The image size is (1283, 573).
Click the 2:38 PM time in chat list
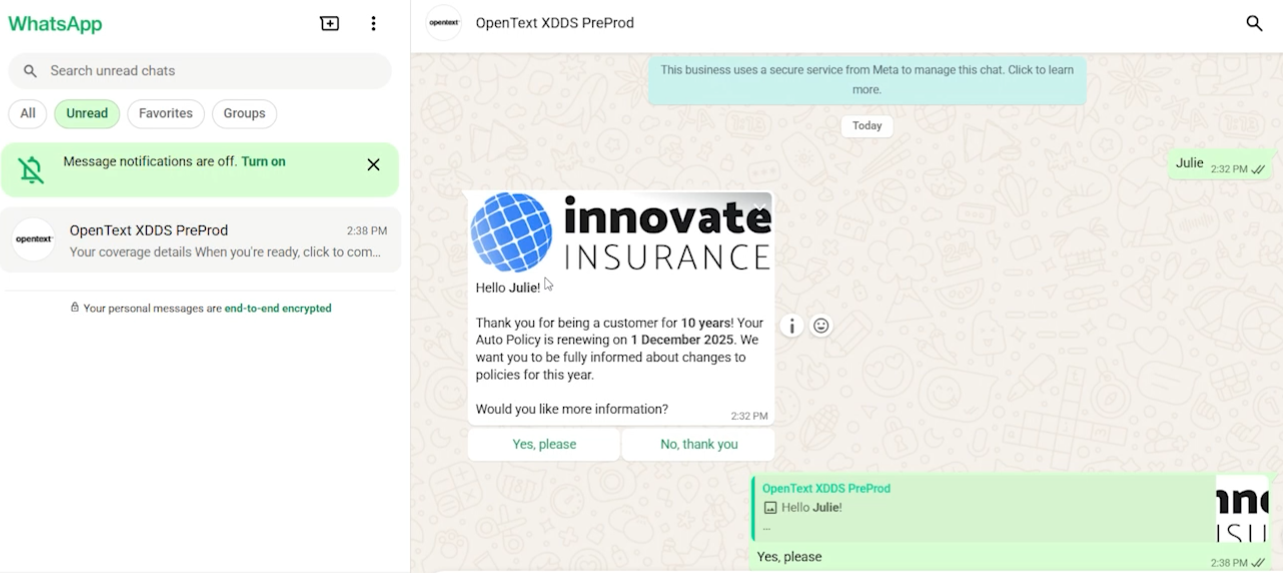[367, 231]
